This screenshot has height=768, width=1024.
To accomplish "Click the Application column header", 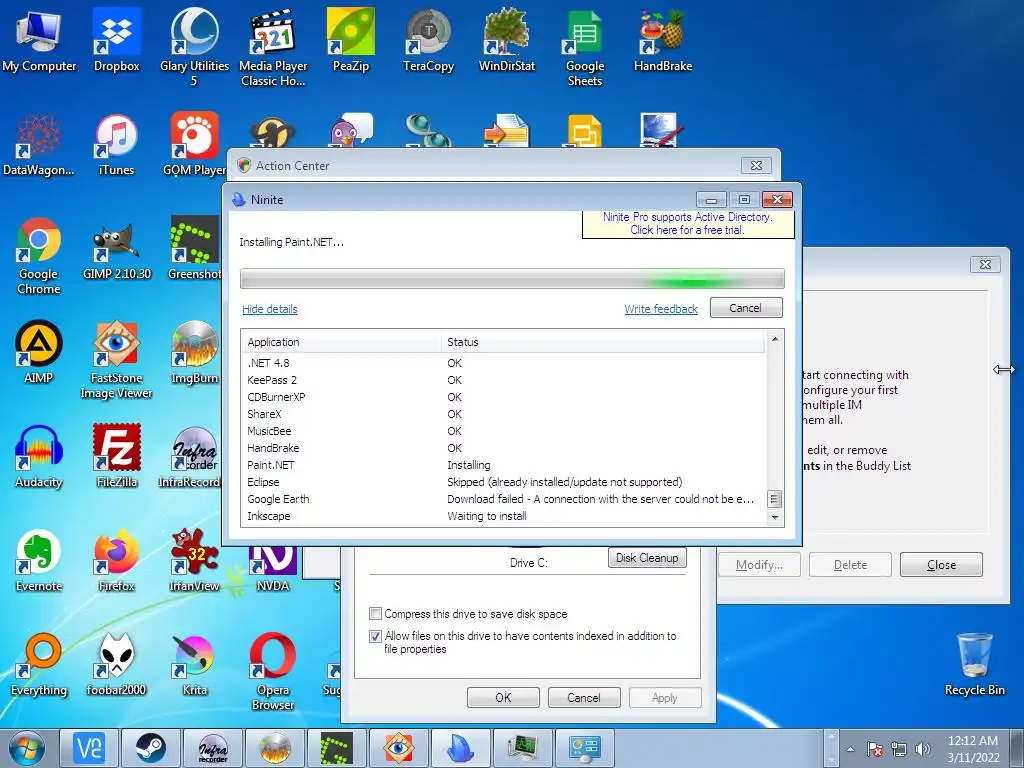I will pos(340,342).
